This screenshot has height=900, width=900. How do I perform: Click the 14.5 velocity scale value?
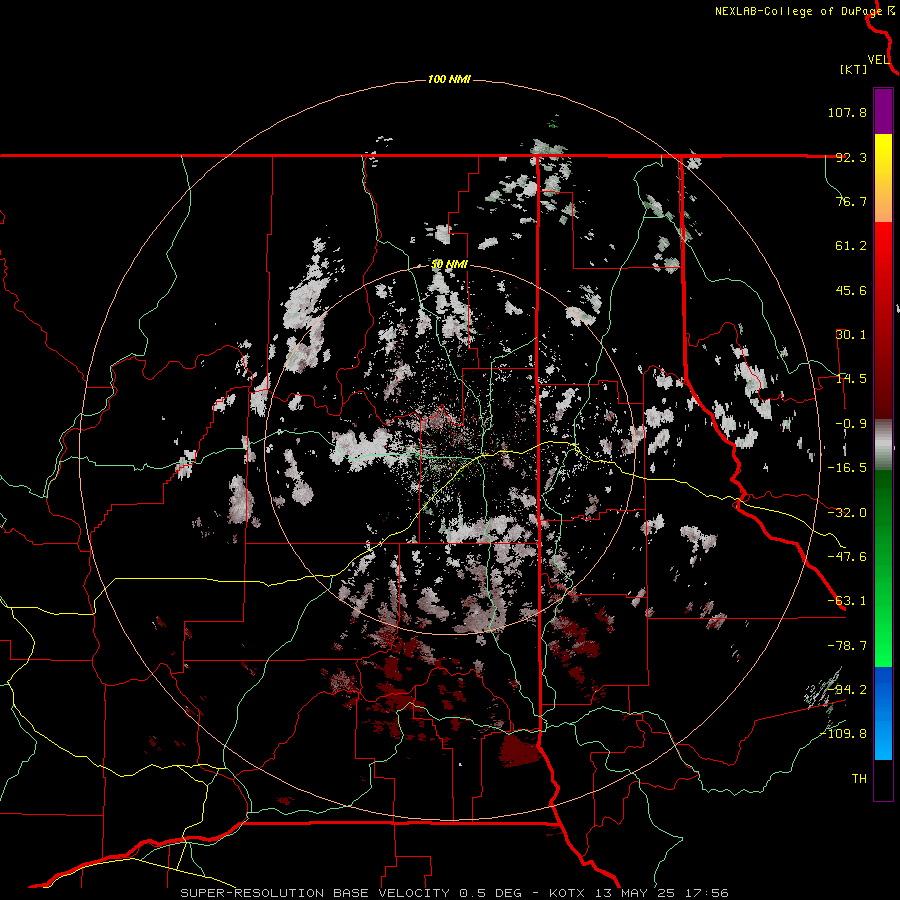click(851, 379)
